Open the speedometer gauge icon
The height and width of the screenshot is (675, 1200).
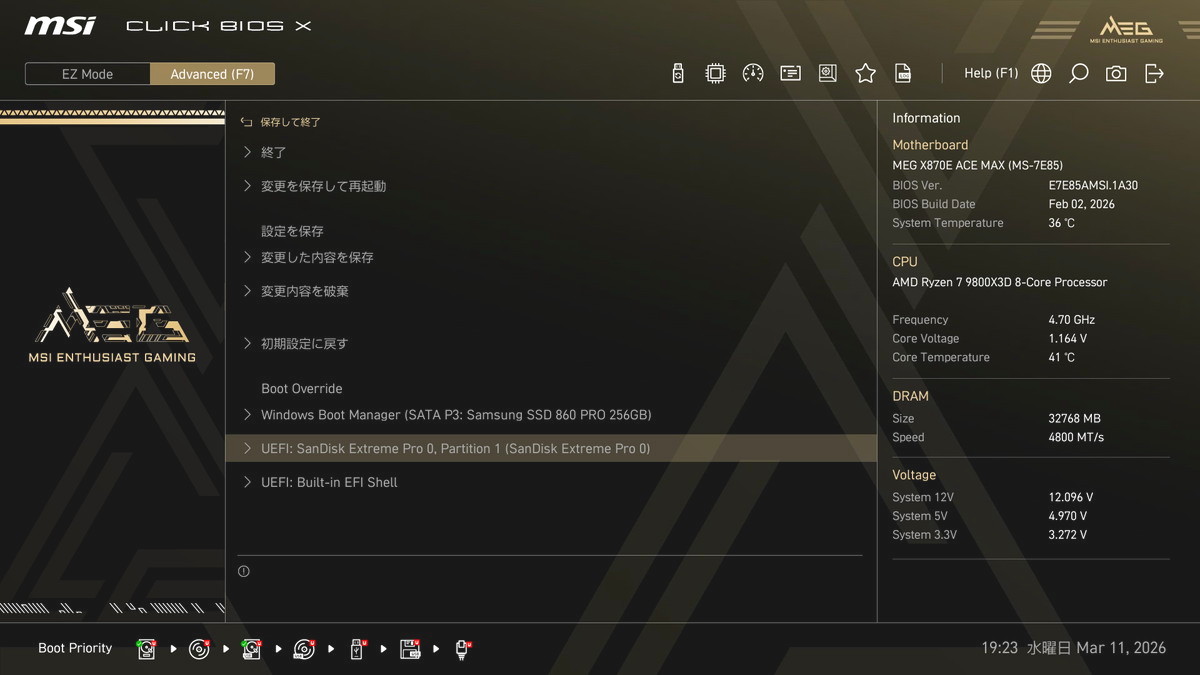pyautogui.click(x=753, y=73)
